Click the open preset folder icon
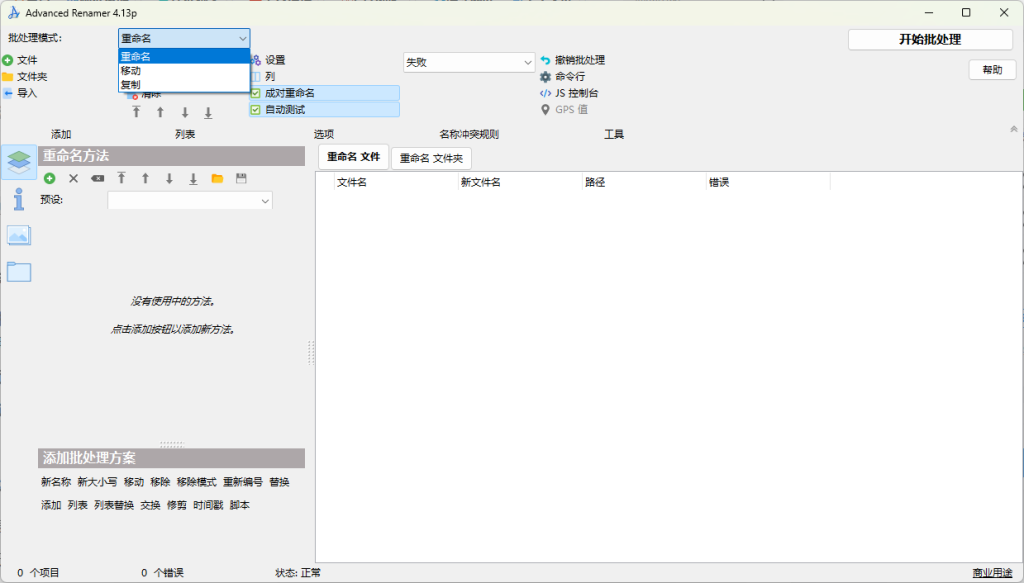 click(217, 178)
